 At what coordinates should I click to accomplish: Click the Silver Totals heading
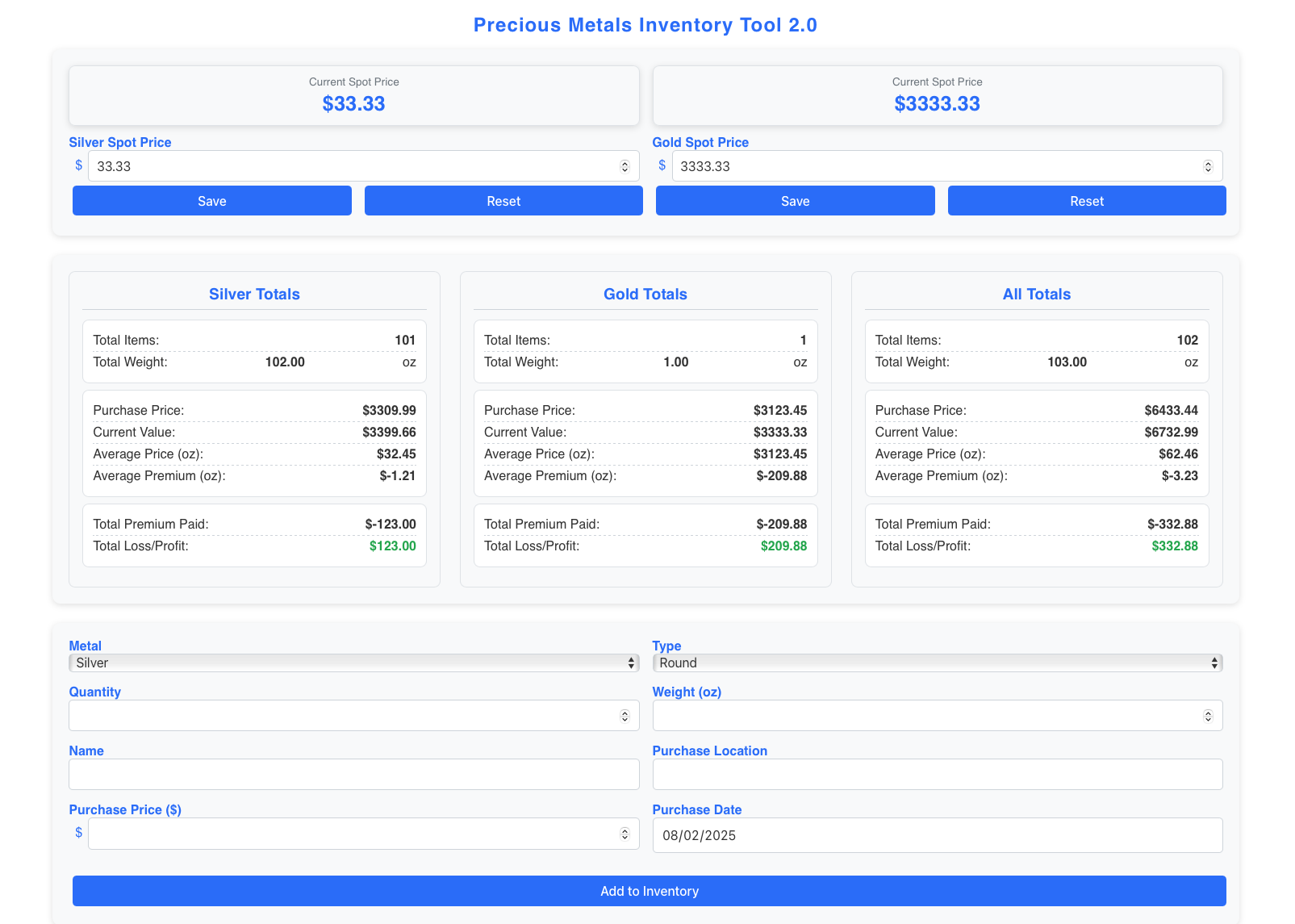(x=254, y=295)
